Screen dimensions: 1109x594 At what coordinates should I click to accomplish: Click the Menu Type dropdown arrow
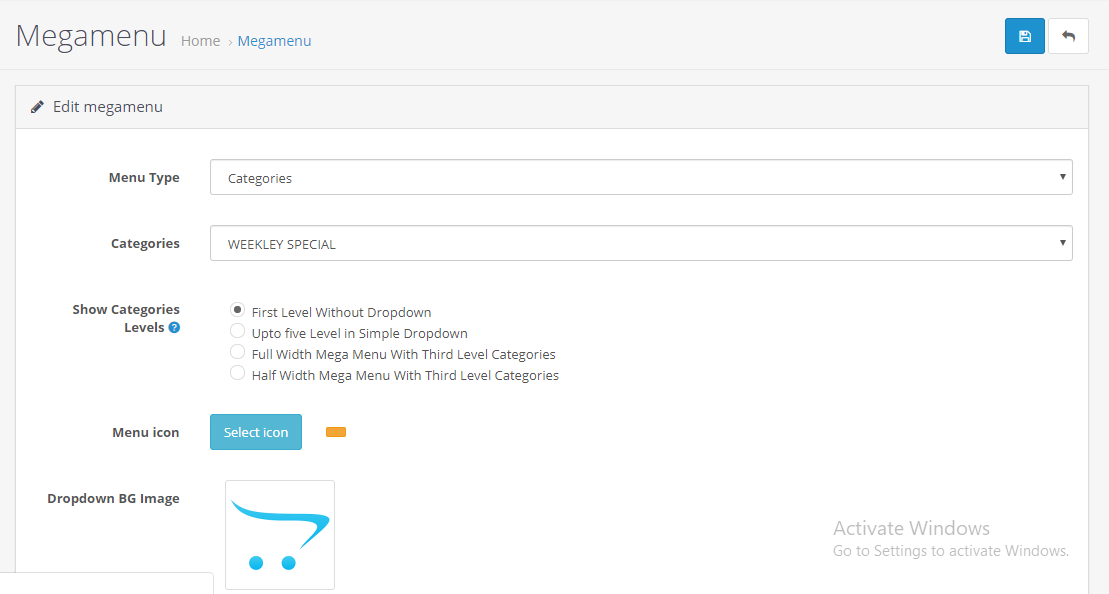pyautogui.click(x=1062, y=177)
